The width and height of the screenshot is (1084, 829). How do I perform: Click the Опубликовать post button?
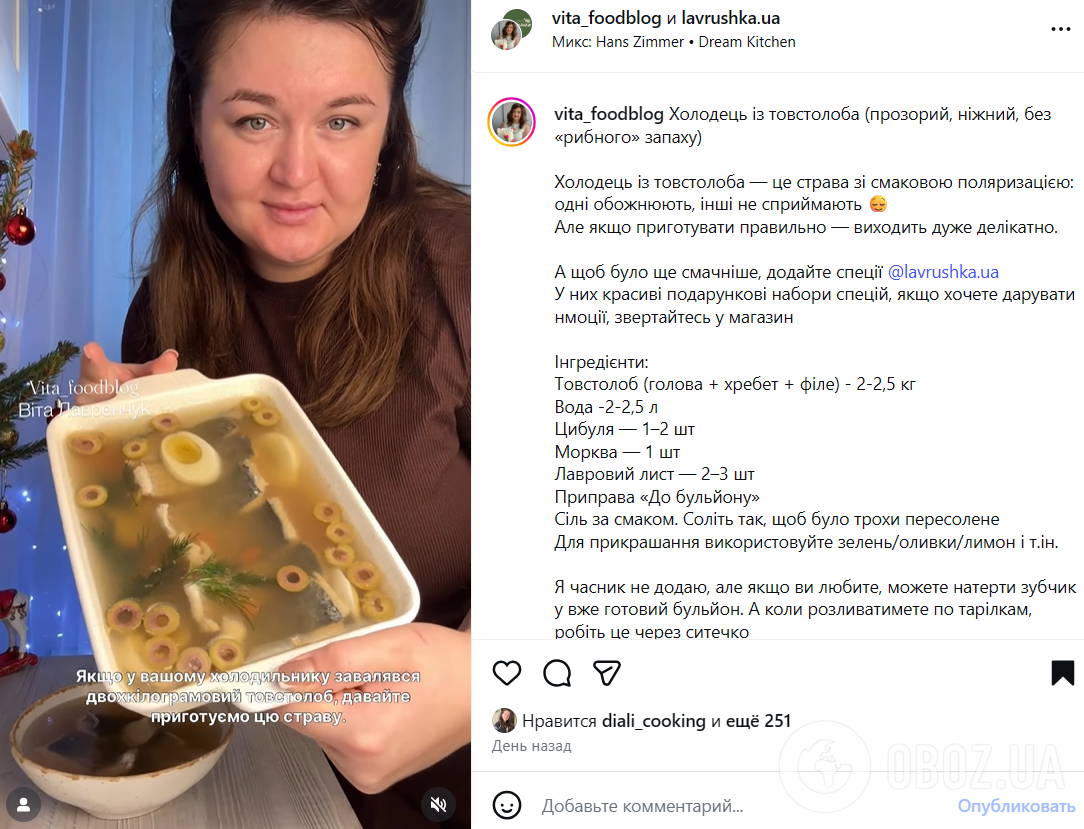1016,806
